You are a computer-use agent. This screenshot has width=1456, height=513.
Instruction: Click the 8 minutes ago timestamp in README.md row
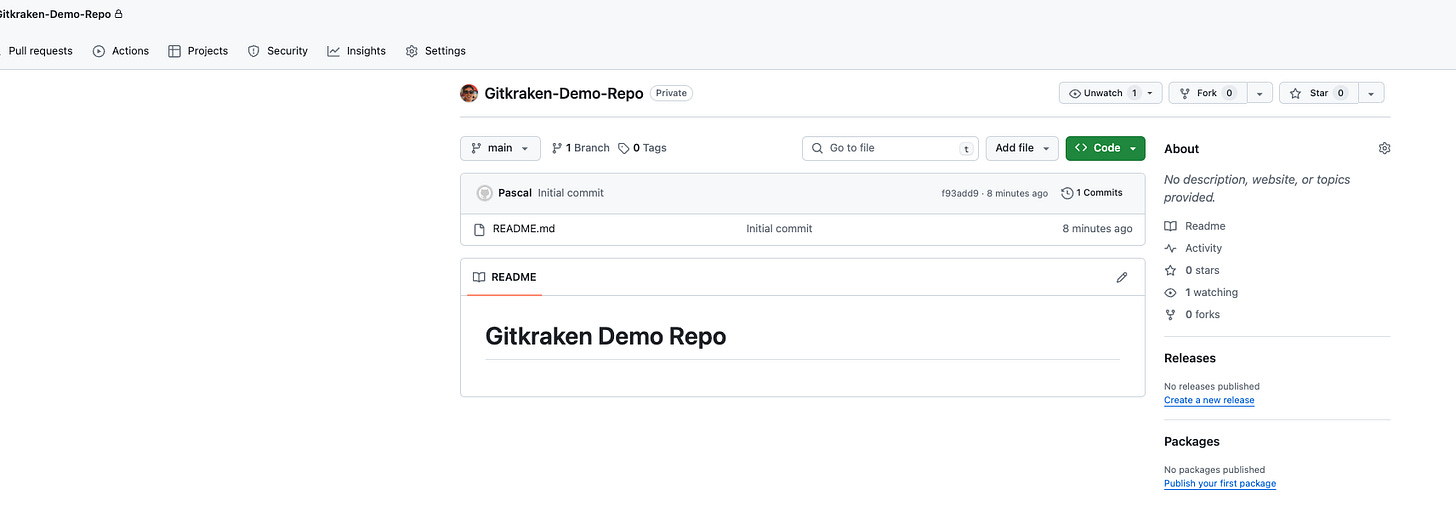[1097, 229]
